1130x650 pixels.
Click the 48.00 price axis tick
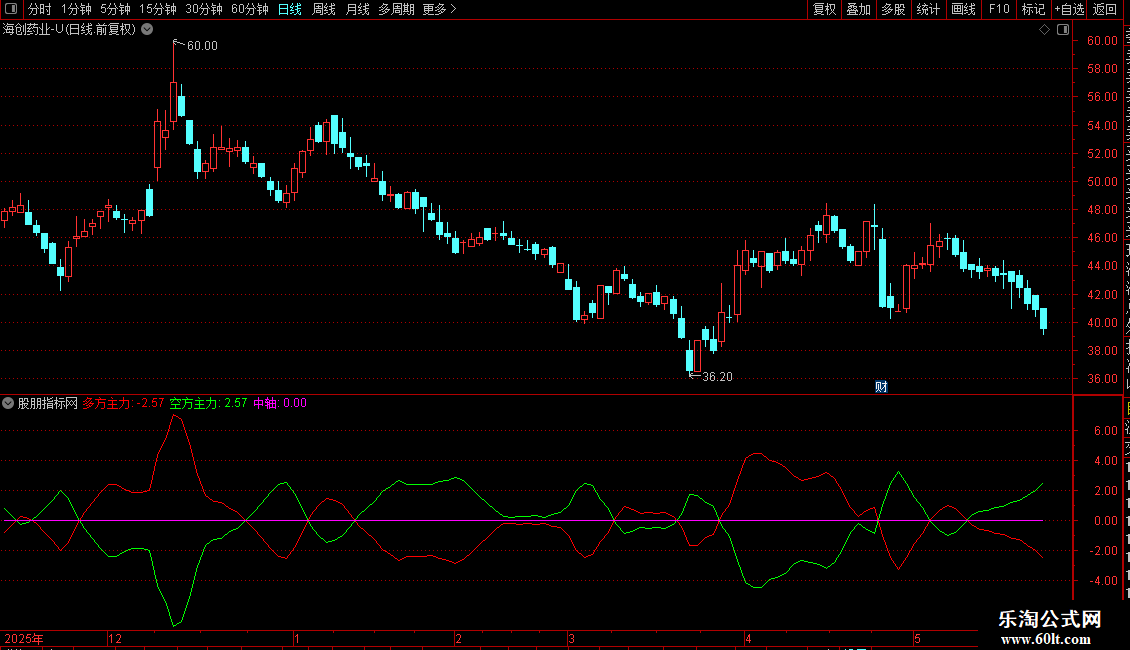tap(1103, 210)
